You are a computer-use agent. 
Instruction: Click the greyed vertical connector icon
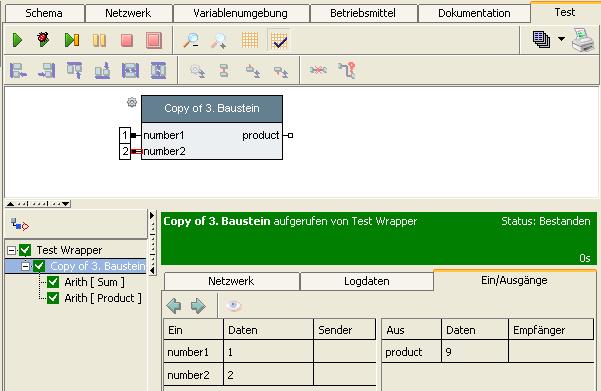tap(224, 71)
